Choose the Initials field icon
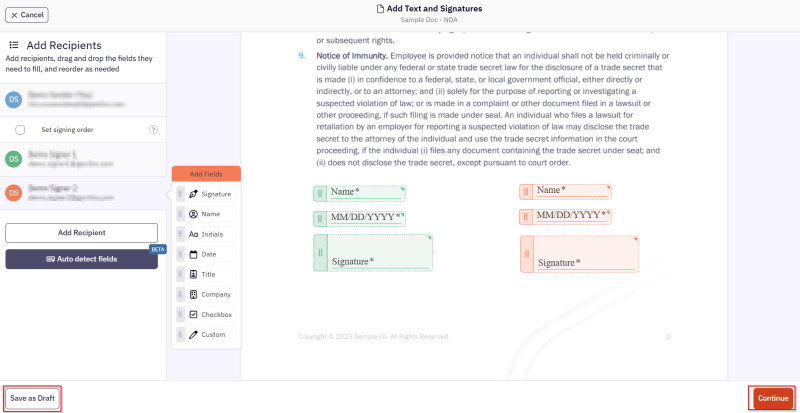Viewport: 800px width, 413px height. (x=194, y=234)
